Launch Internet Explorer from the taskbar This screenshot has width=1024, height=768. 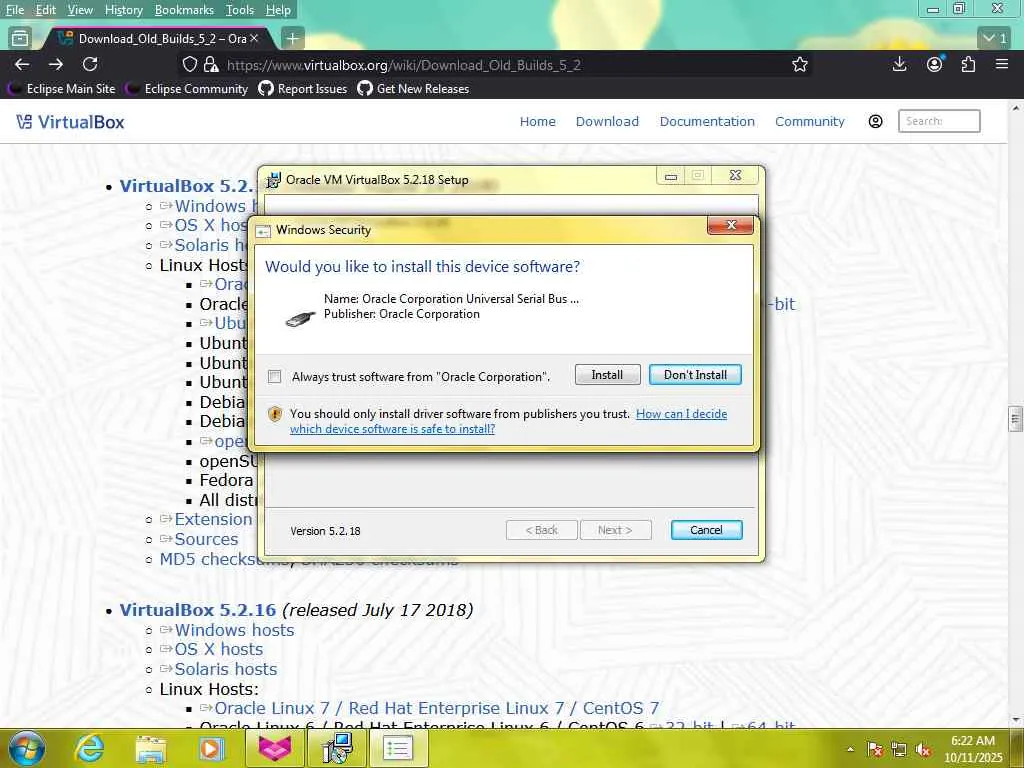[x=89, y=748]
